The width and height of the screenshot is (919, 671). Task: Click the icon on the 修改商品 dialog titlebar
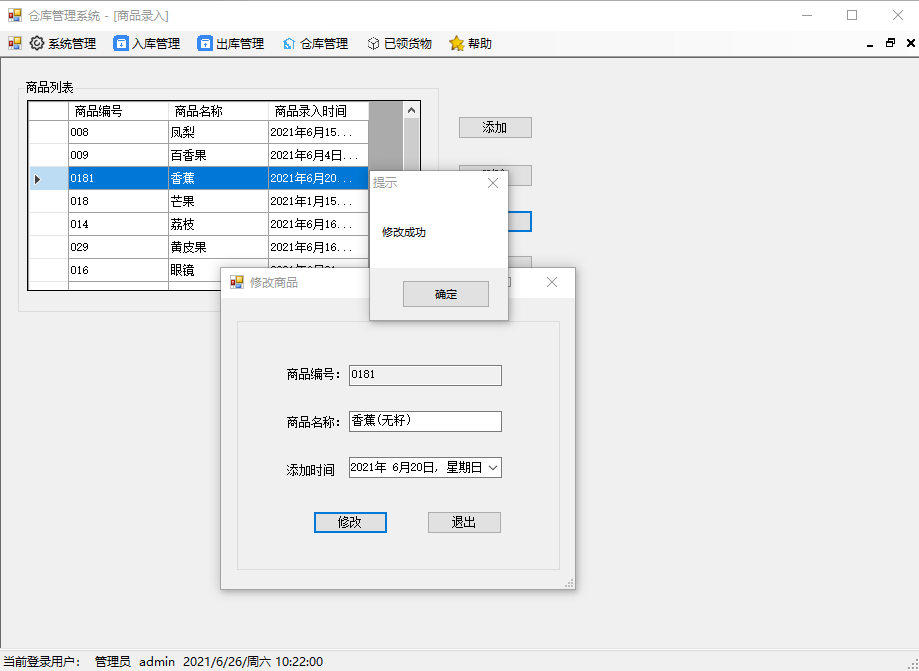pos(238,282)
